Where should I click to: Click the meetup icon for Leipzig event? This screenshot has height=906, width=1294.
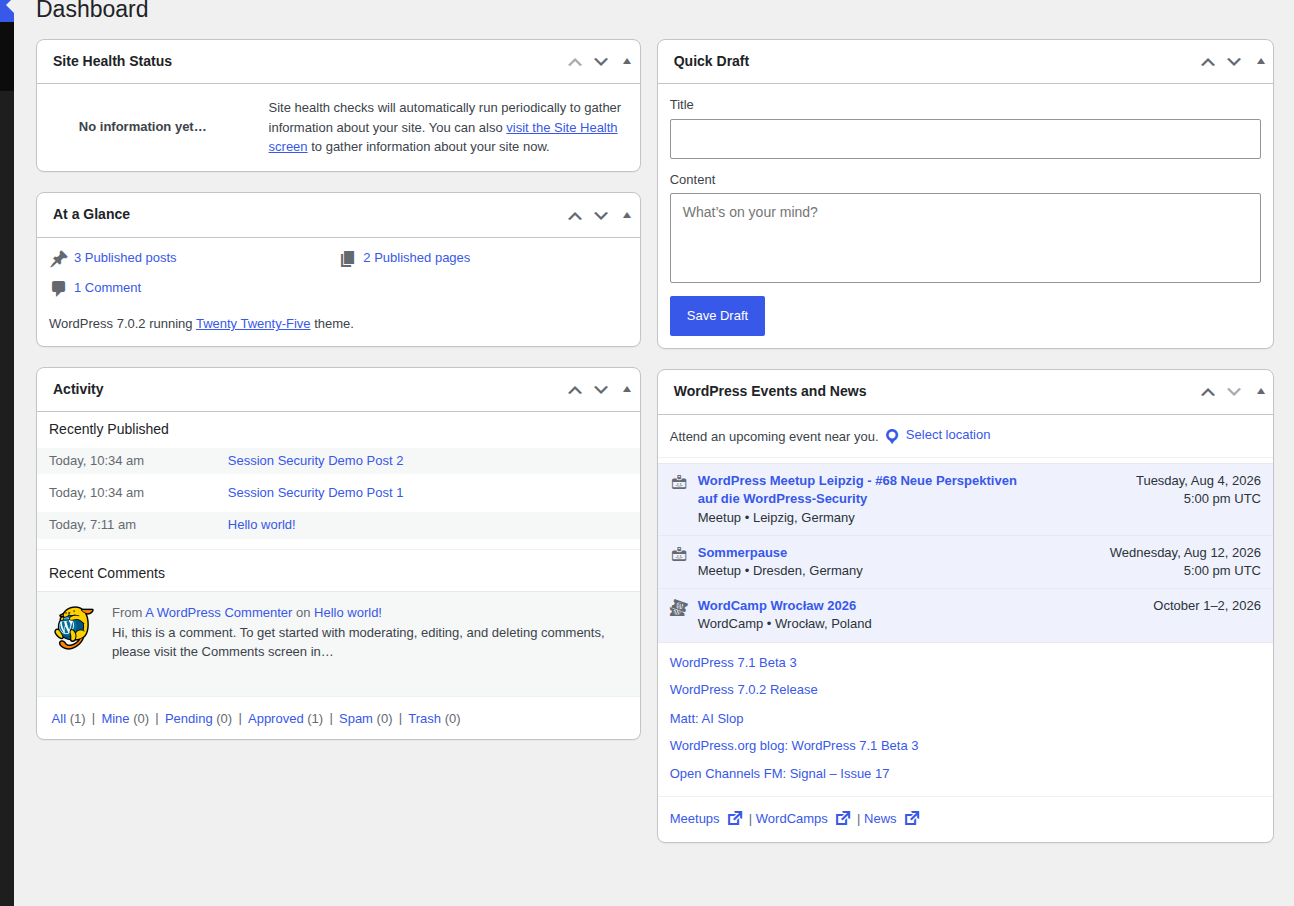tap(679, 482)
